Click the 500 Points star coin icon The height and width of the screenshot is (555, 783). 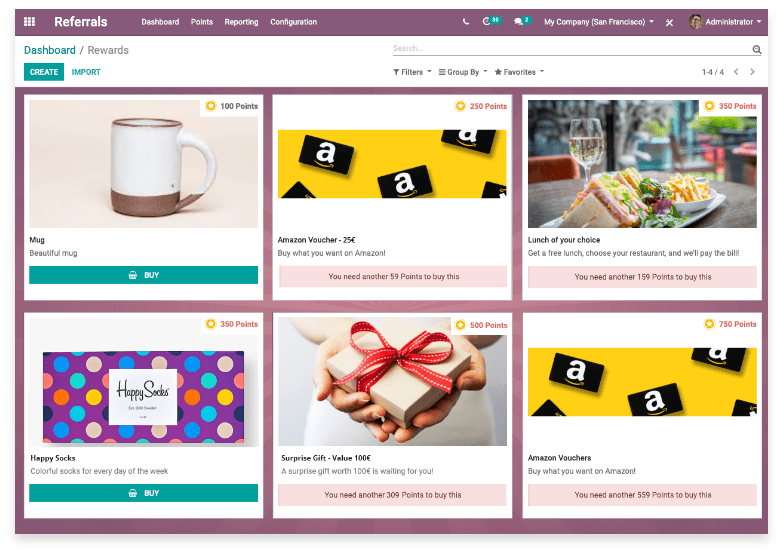click(460, 325)
